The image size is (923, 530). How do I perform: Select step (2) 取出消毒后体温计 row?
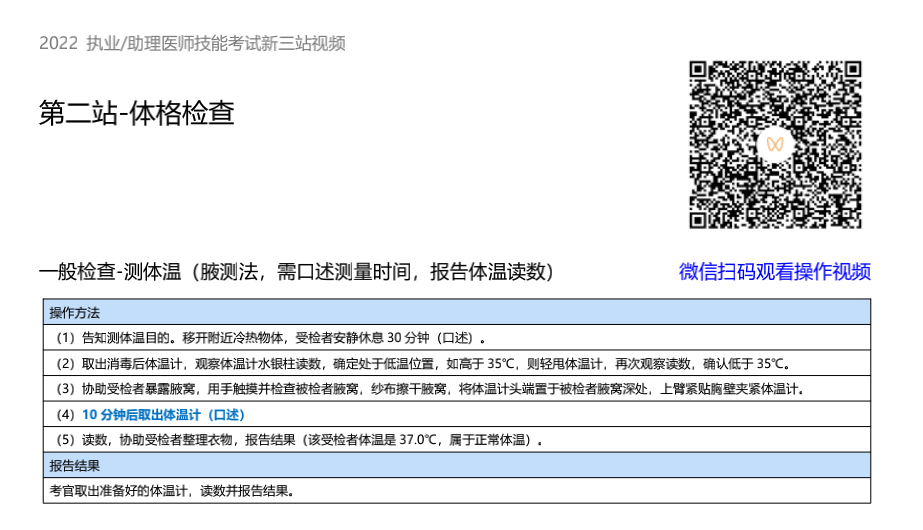coord(456,363)
